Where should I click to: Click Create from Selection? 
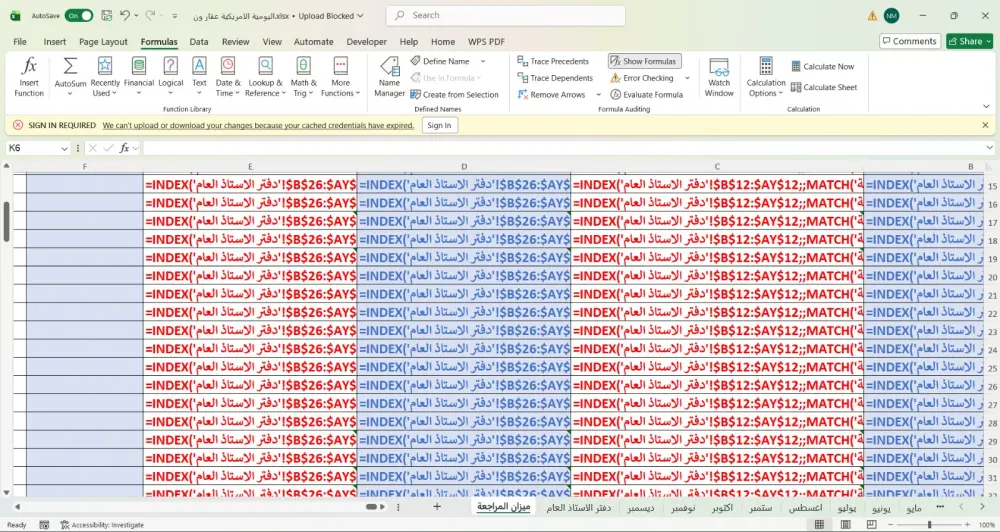[x=454, y=94]
